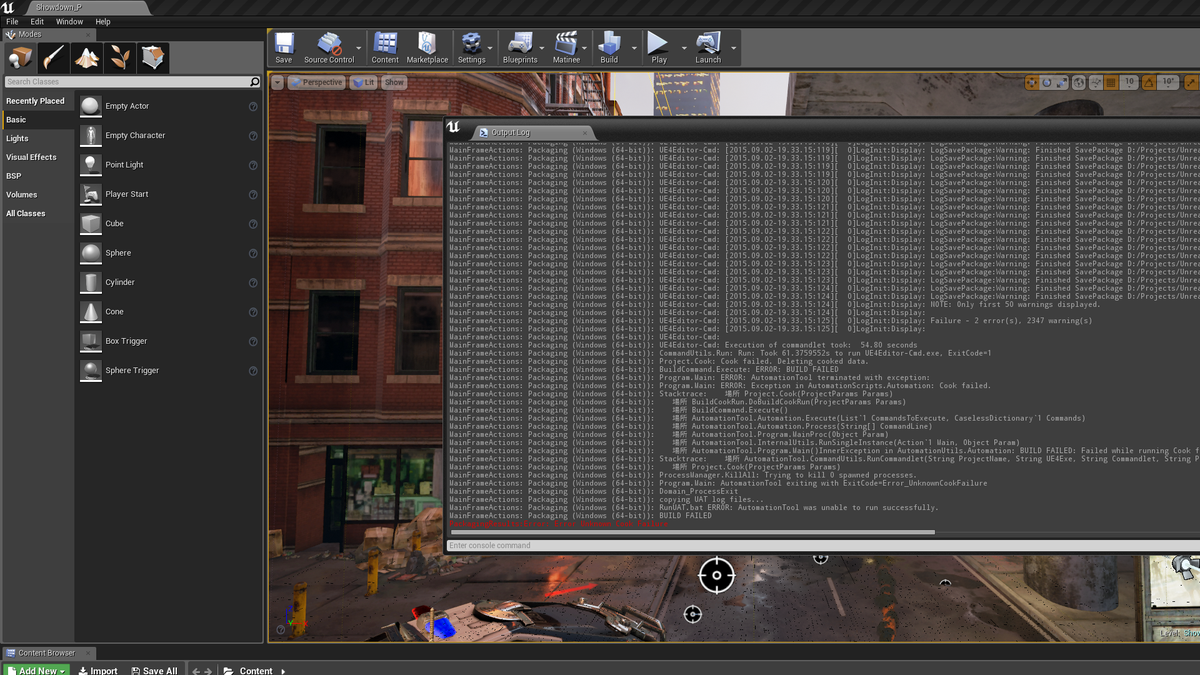Image resolution: width=1200 pixels, height=675 pixels.
Task: Select the Foliage mode leaf icon
Action: (x=120, y=58)
